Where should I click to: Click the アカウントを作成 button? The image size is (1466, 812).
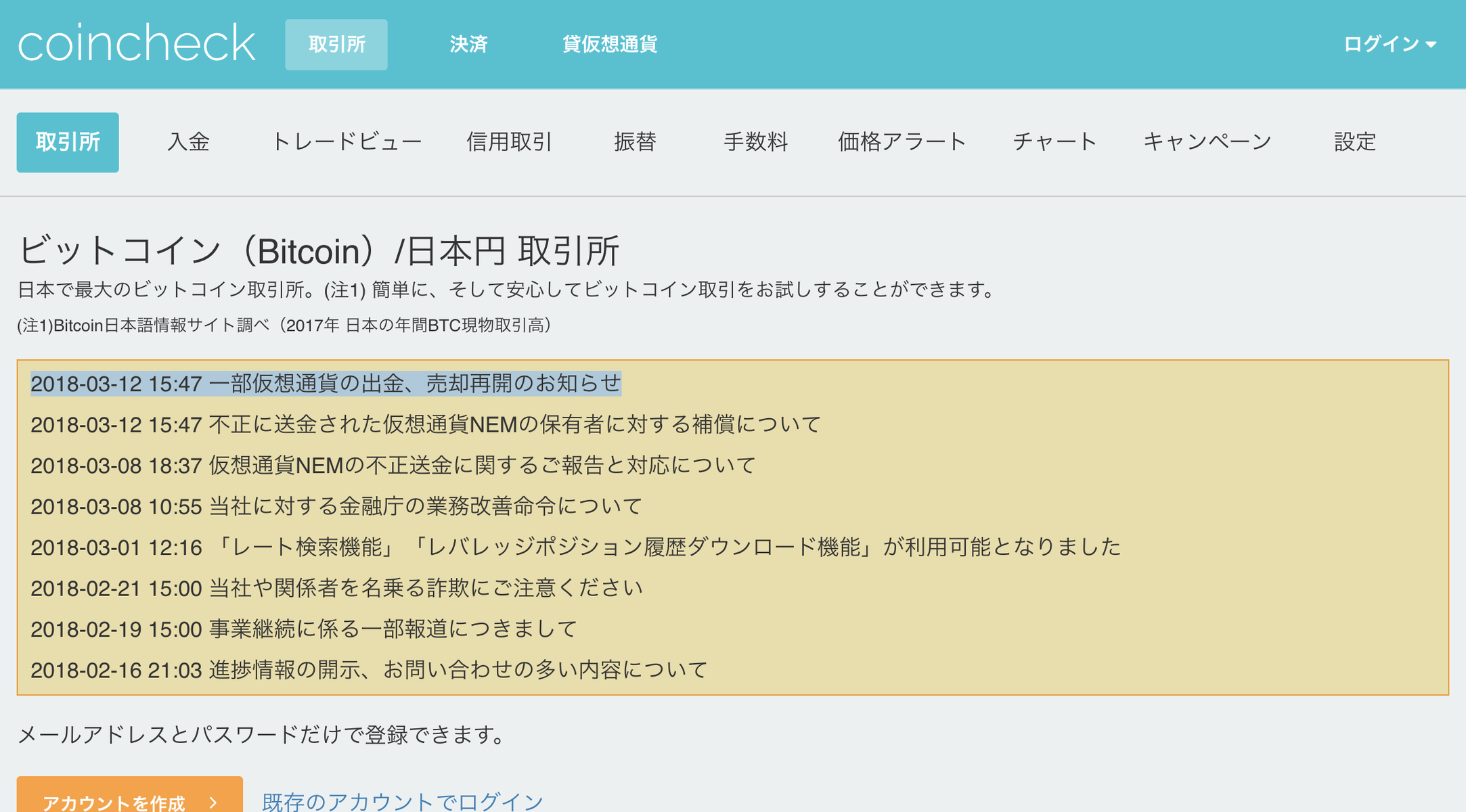[129, 798]
